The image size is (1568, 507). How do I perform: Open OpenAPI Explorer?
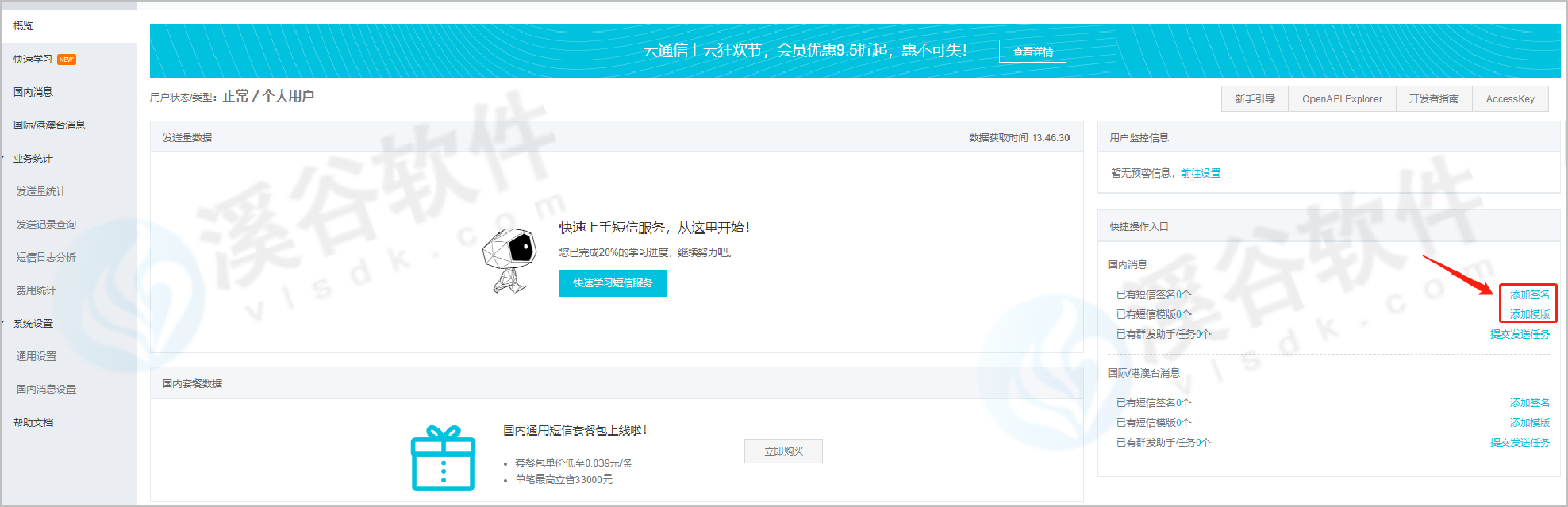pos(1341,99)
